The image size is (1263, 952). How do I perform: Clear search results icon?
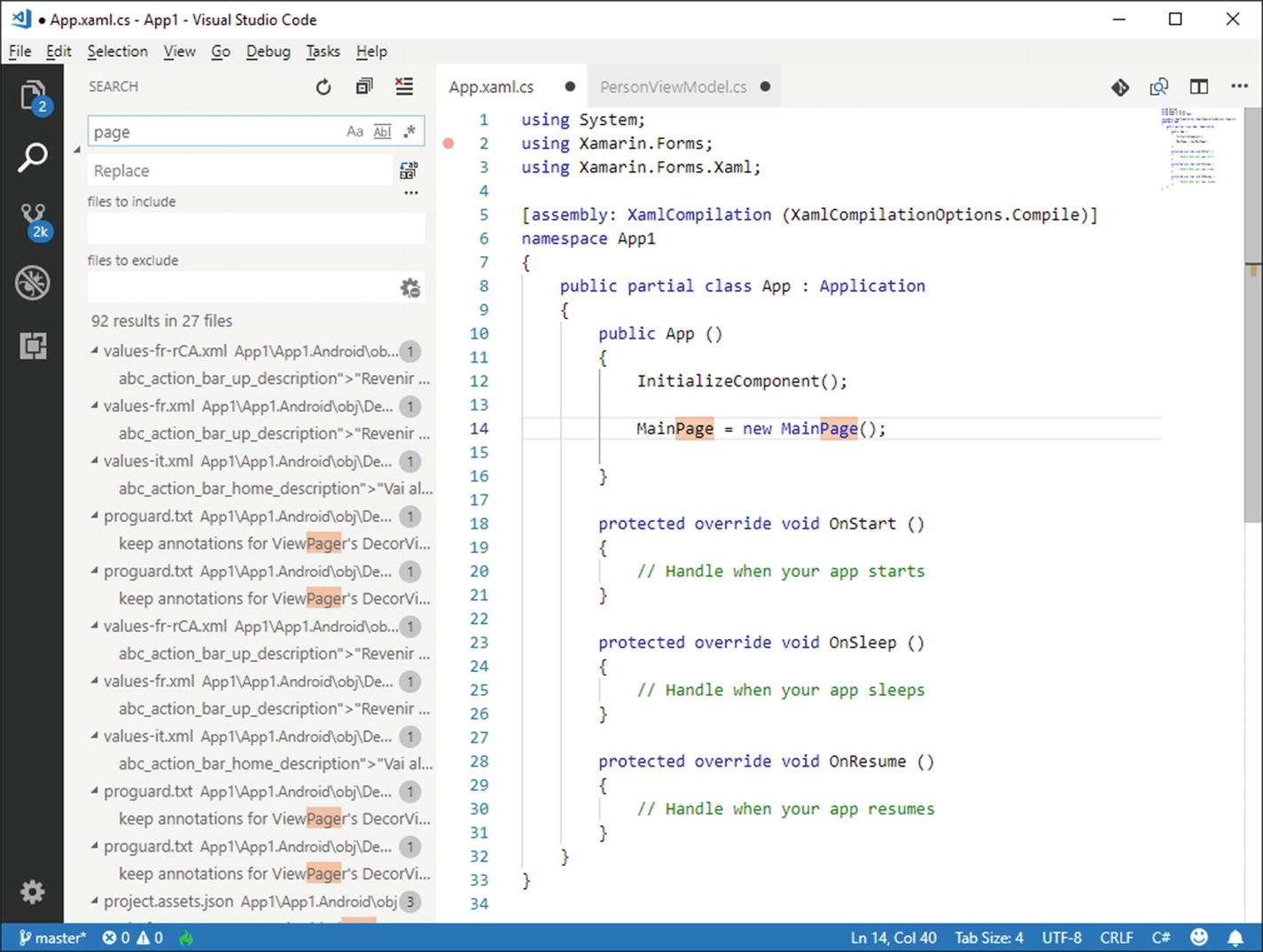[404, 87]
